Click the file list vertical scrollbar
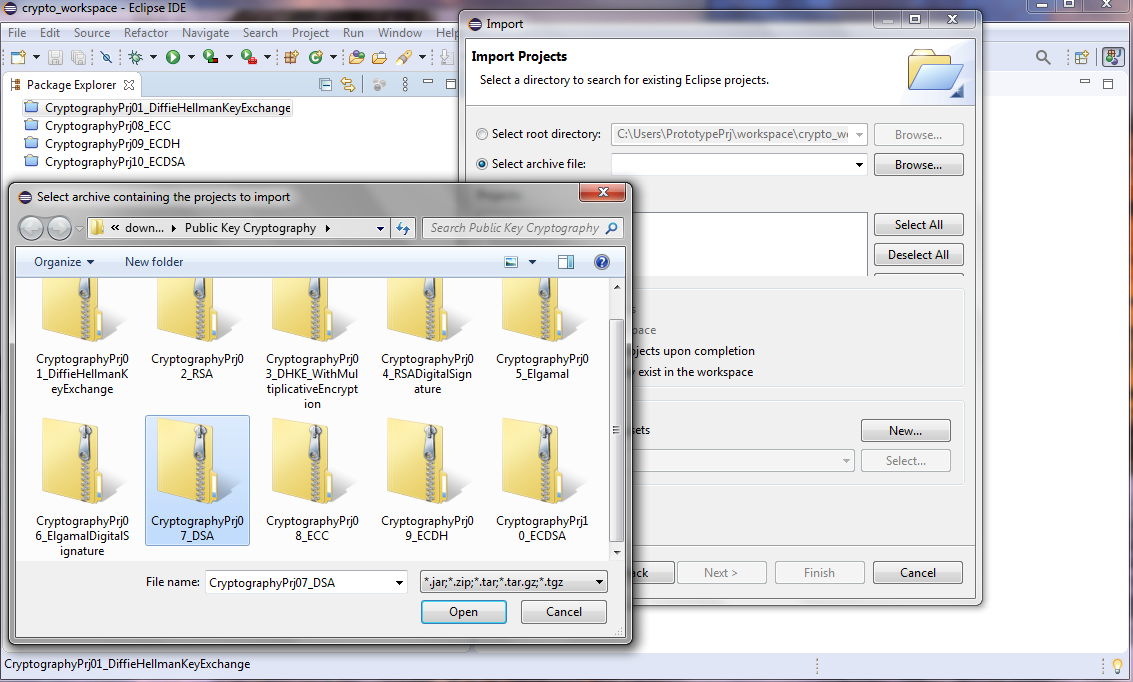Viewport: 1133px width, 682px height. point(616,430)
